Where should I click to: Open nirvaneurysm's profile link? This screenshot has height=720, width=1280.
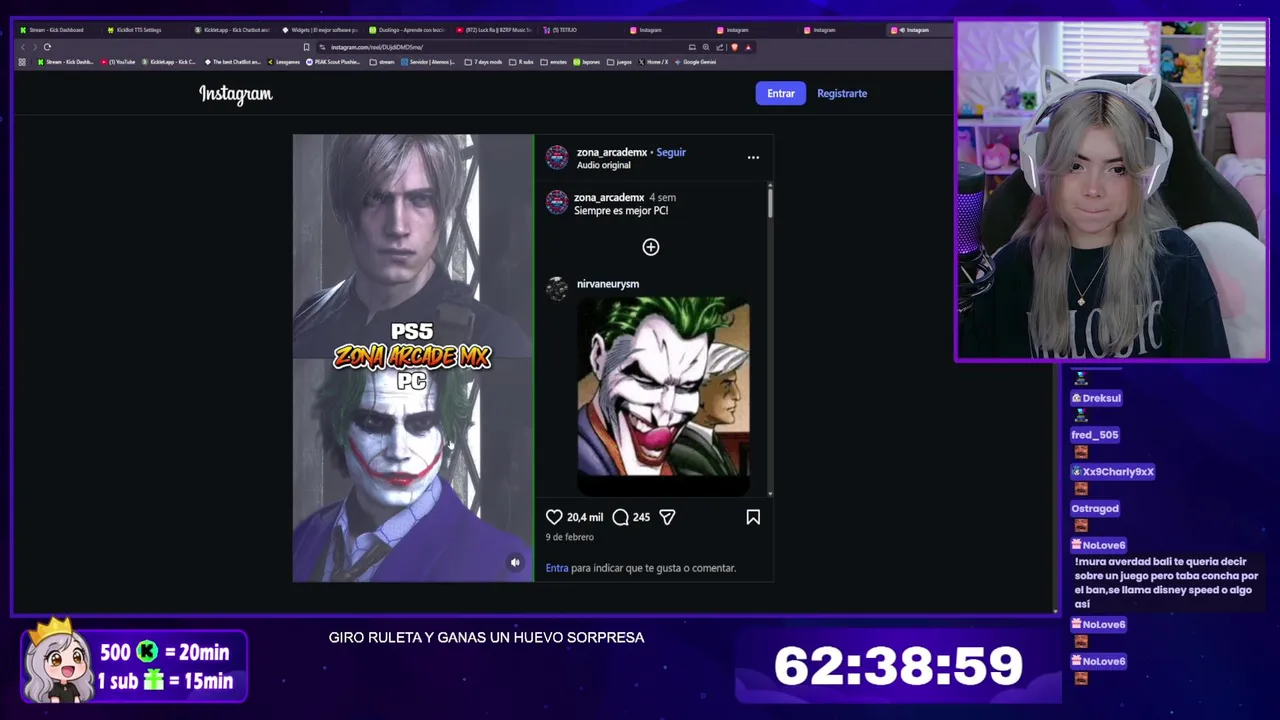coord(608,284)
